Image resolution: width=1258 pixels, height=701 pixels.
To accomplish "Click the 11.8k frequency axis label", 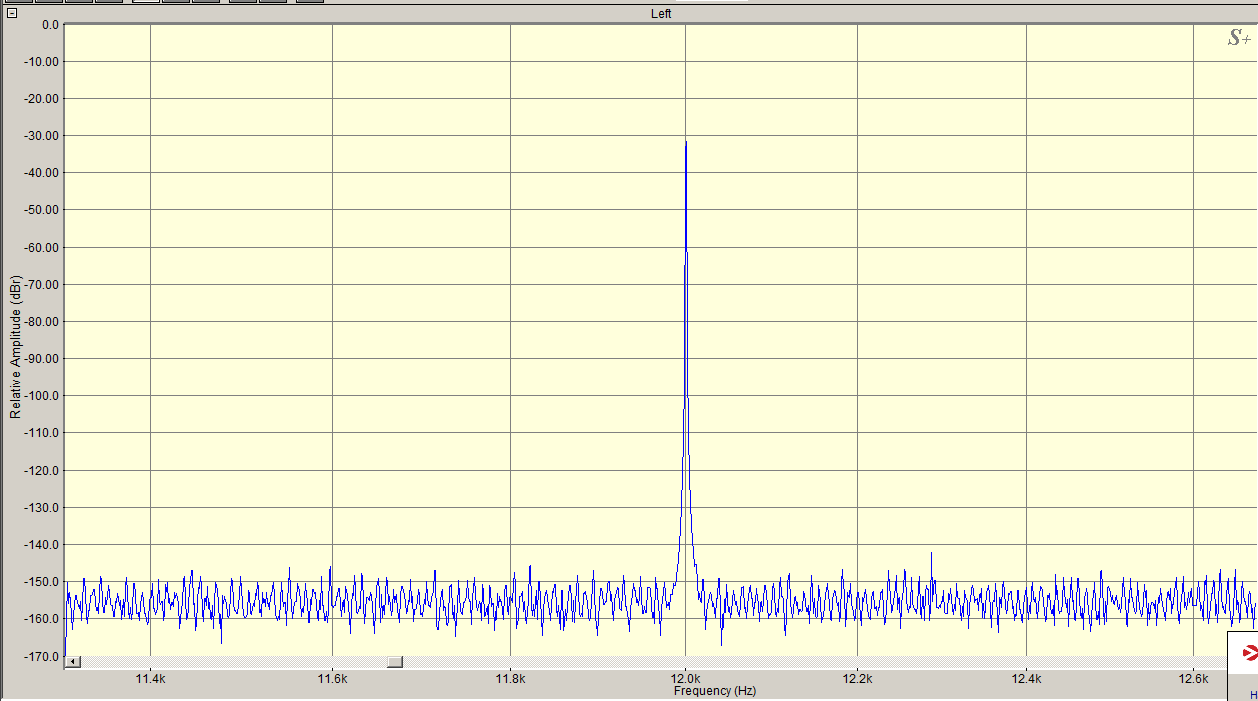I will tap(510, 679).
